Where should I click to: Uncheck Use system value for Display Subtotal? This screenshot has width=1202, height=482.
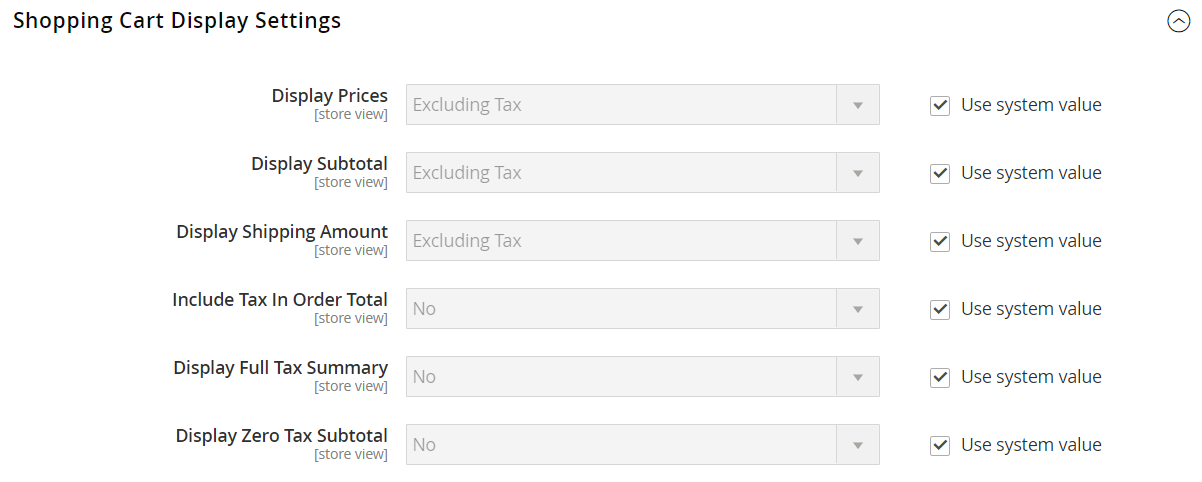coord(940,173)
